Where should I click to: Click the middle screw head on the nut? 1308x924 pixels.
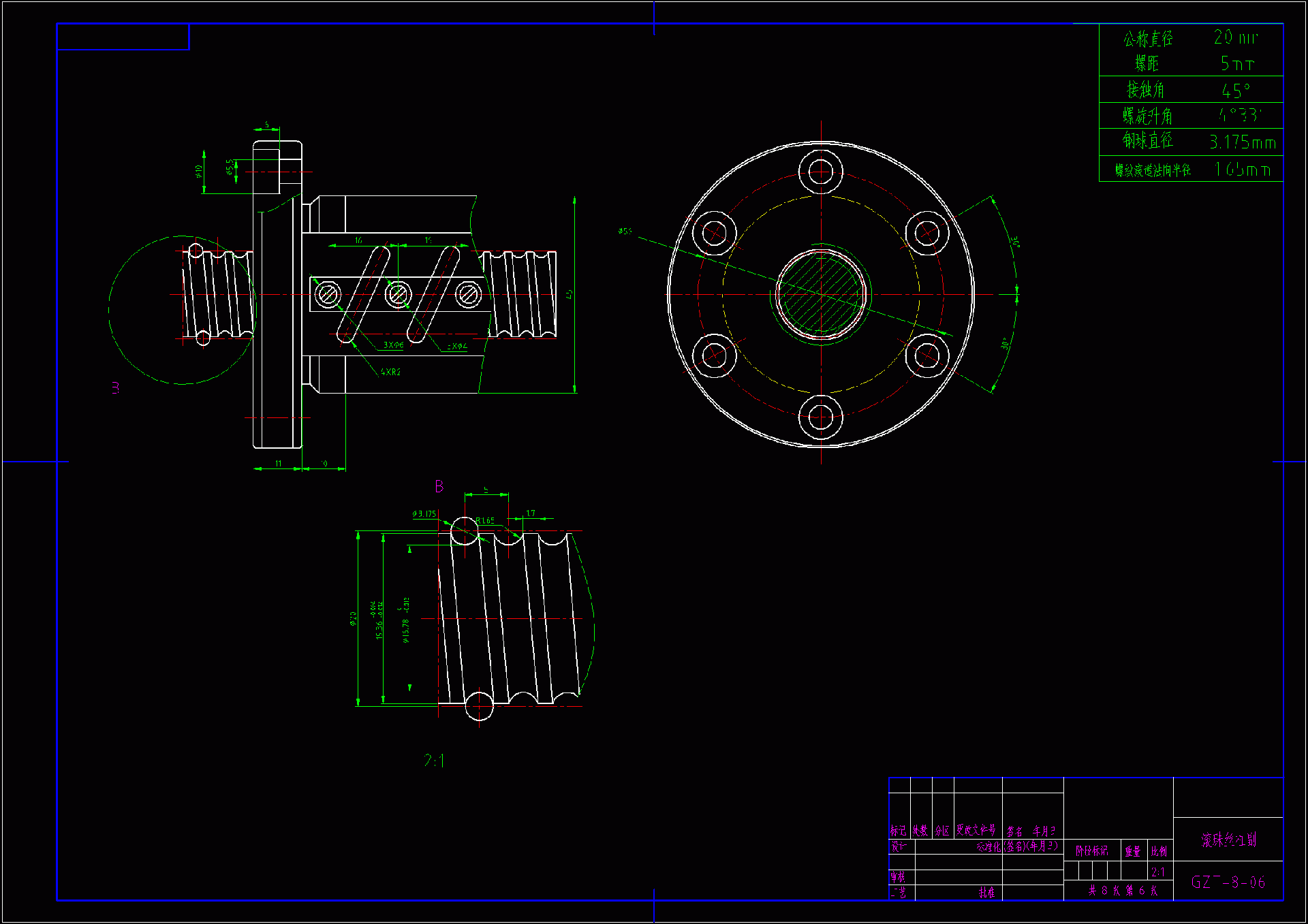[398, 294]
